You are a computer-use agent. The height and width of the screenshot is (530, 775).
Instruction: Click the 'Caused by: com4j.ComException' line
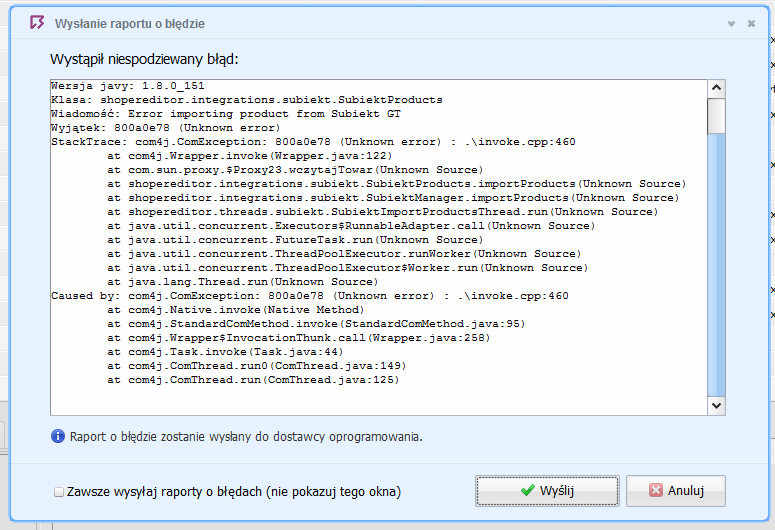pyautogui.click(x=310, y=296)
